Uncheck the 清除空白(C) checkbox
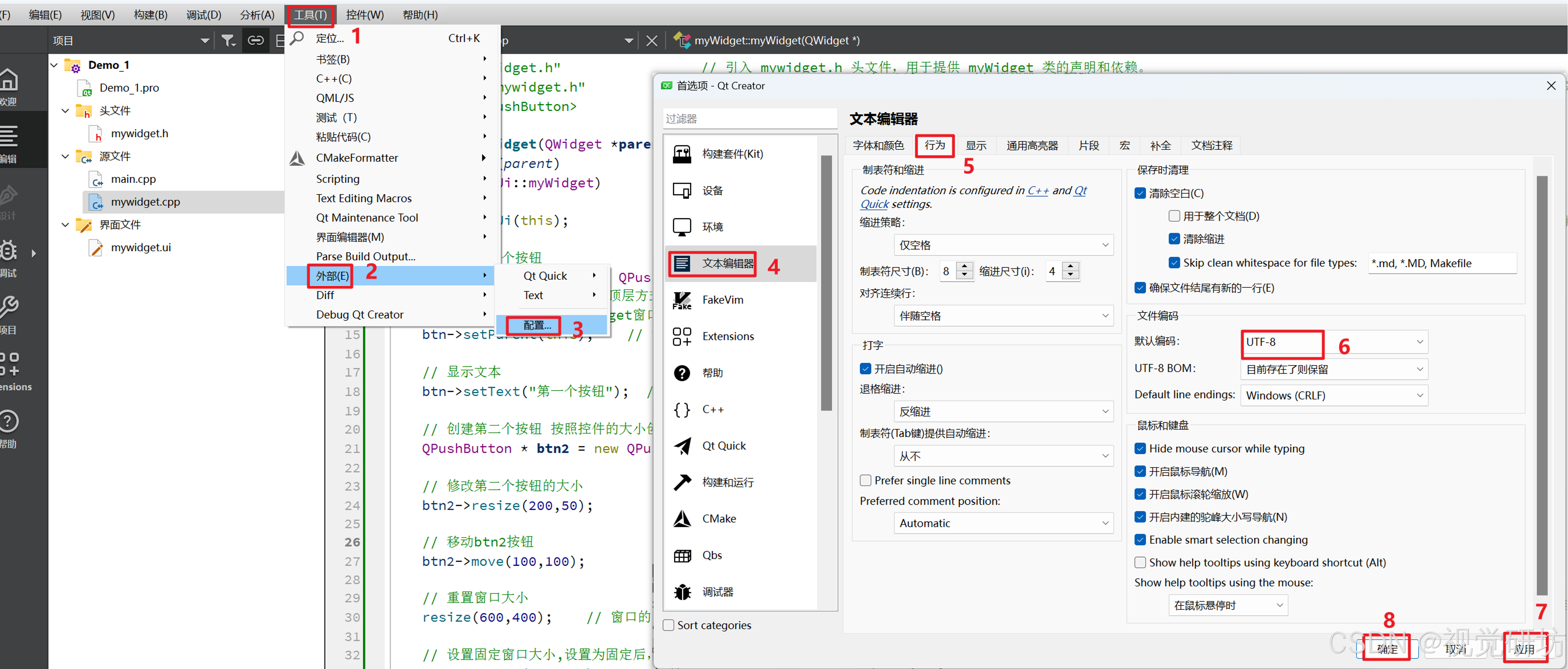The height and width of the screenshot is (669, 1568). (1140, 194)
